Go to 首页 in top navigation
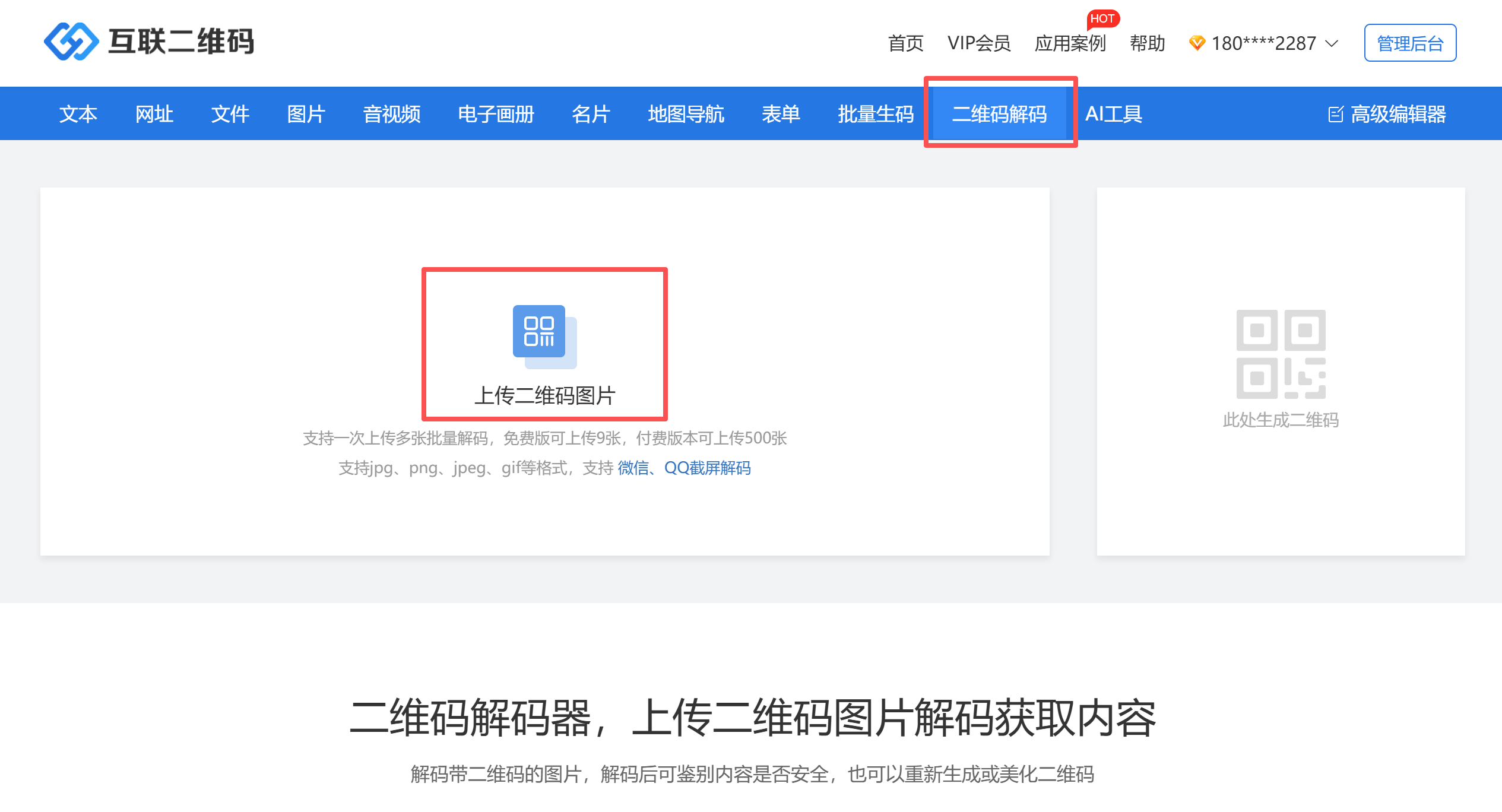This screenshot has height=812, width=1502. (x=905, y=43)
